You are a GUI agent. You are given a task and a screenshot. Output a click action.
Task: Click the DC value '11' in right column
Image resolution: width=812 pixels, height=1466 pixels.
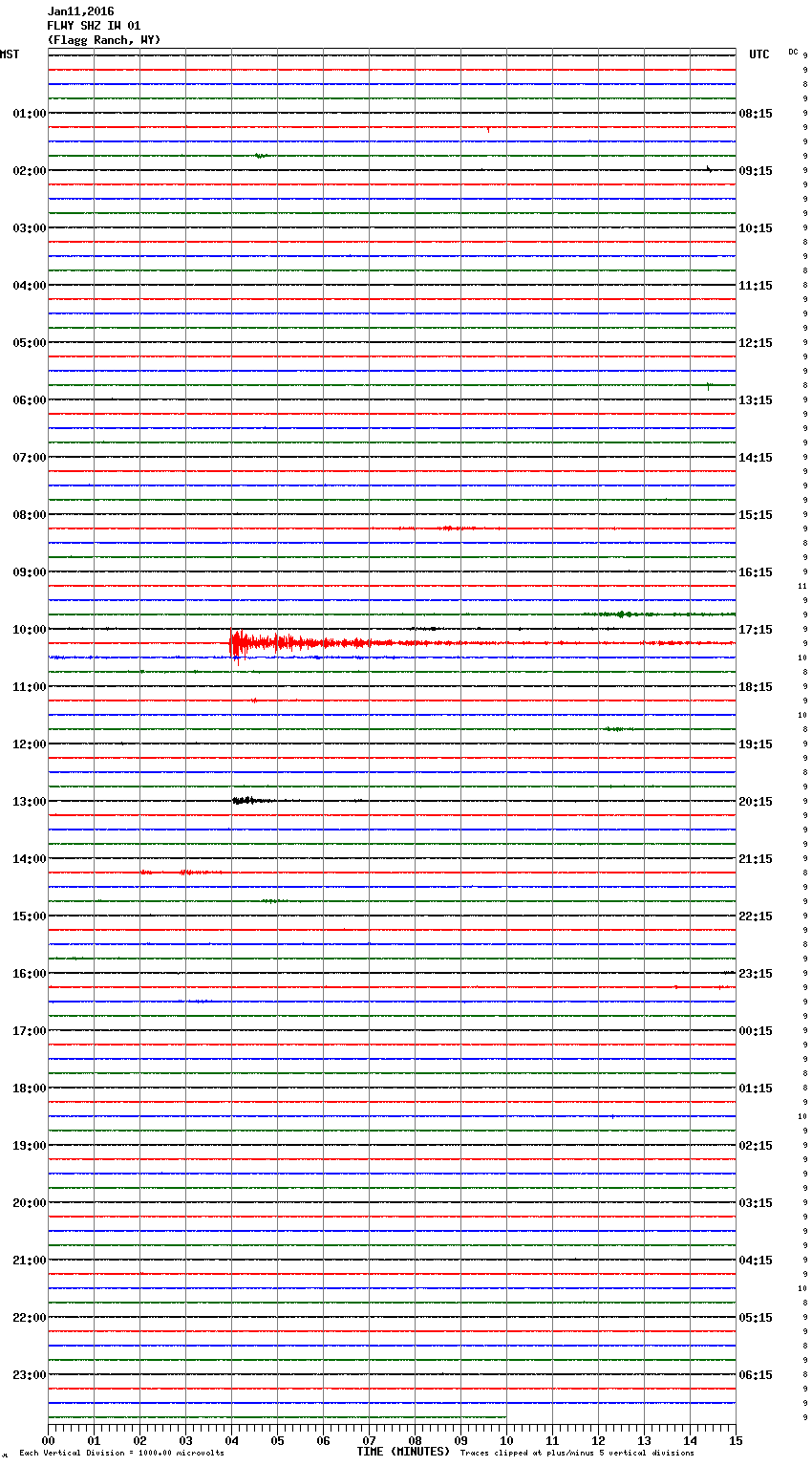pyautogui.click(x=802, y=586)
